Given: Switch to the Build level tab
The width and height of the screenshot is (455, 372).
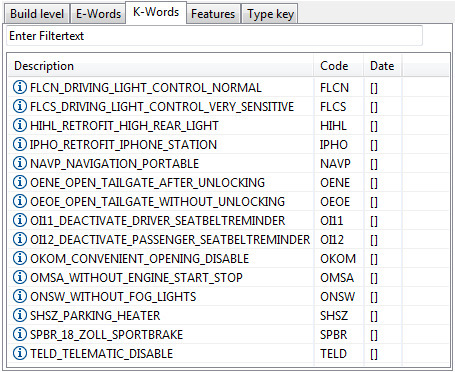Looking at the screenshot, I should pos(37,14).
